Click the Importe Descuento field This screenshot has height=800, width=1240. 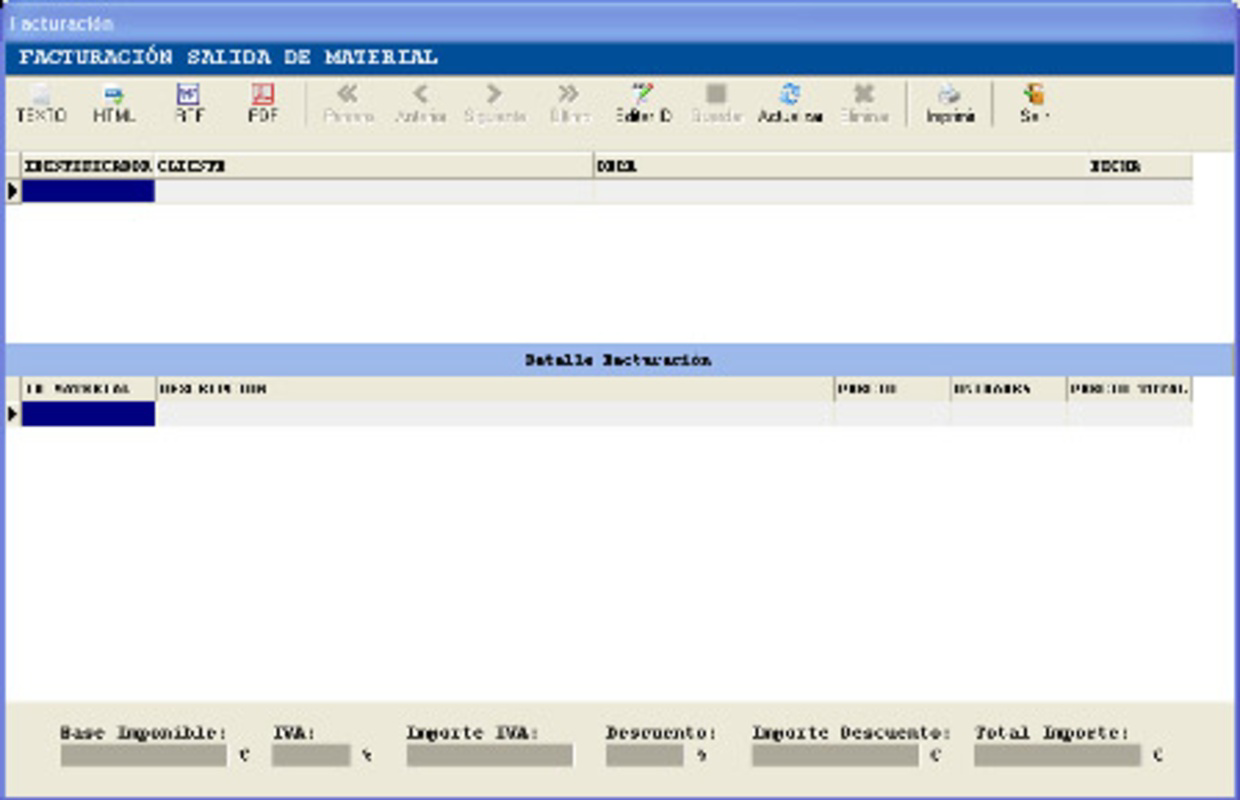tap(835, 755)
